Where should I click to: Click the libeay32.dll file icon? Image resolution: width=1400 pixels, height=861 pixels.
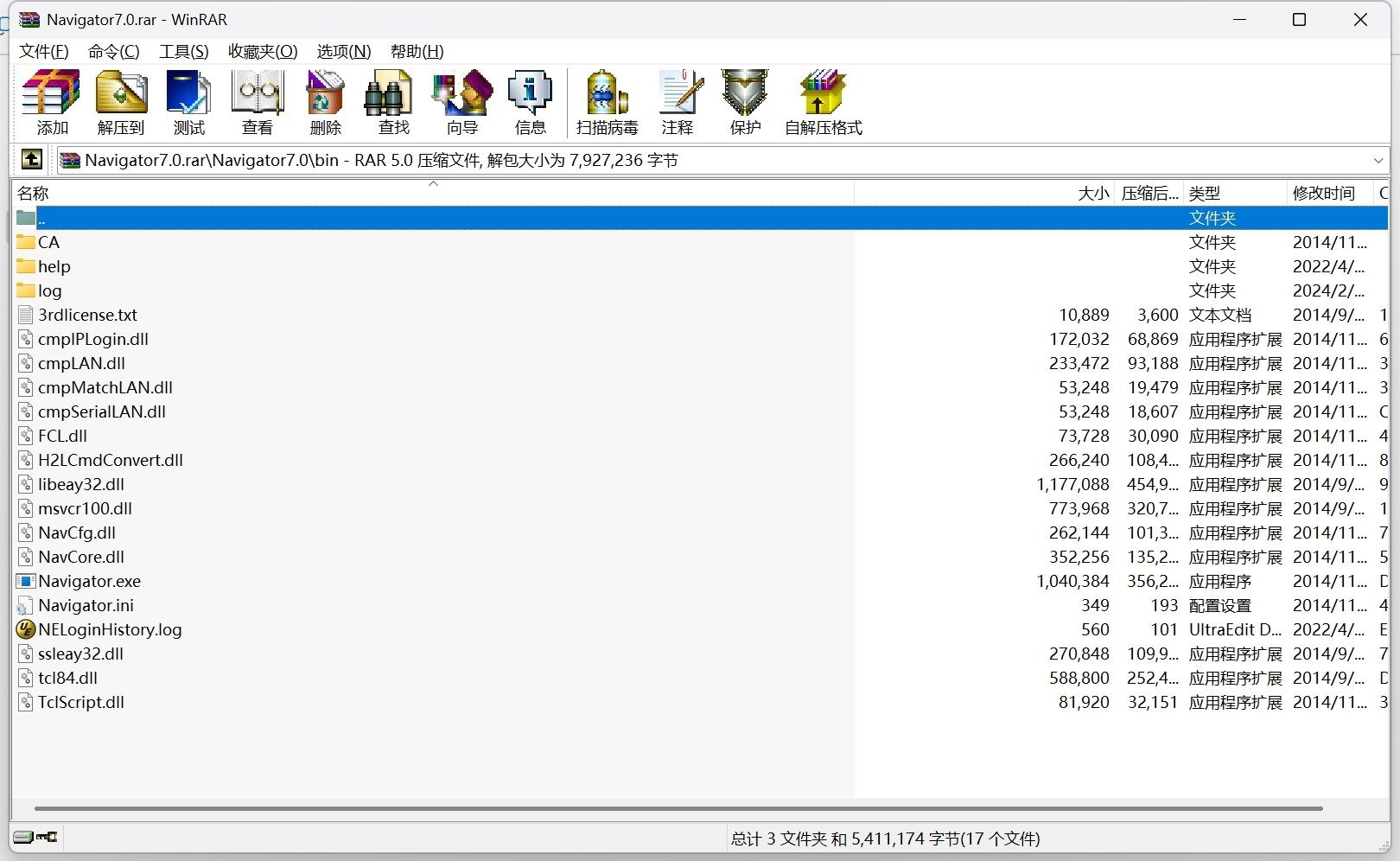click(x=26, y=484)
